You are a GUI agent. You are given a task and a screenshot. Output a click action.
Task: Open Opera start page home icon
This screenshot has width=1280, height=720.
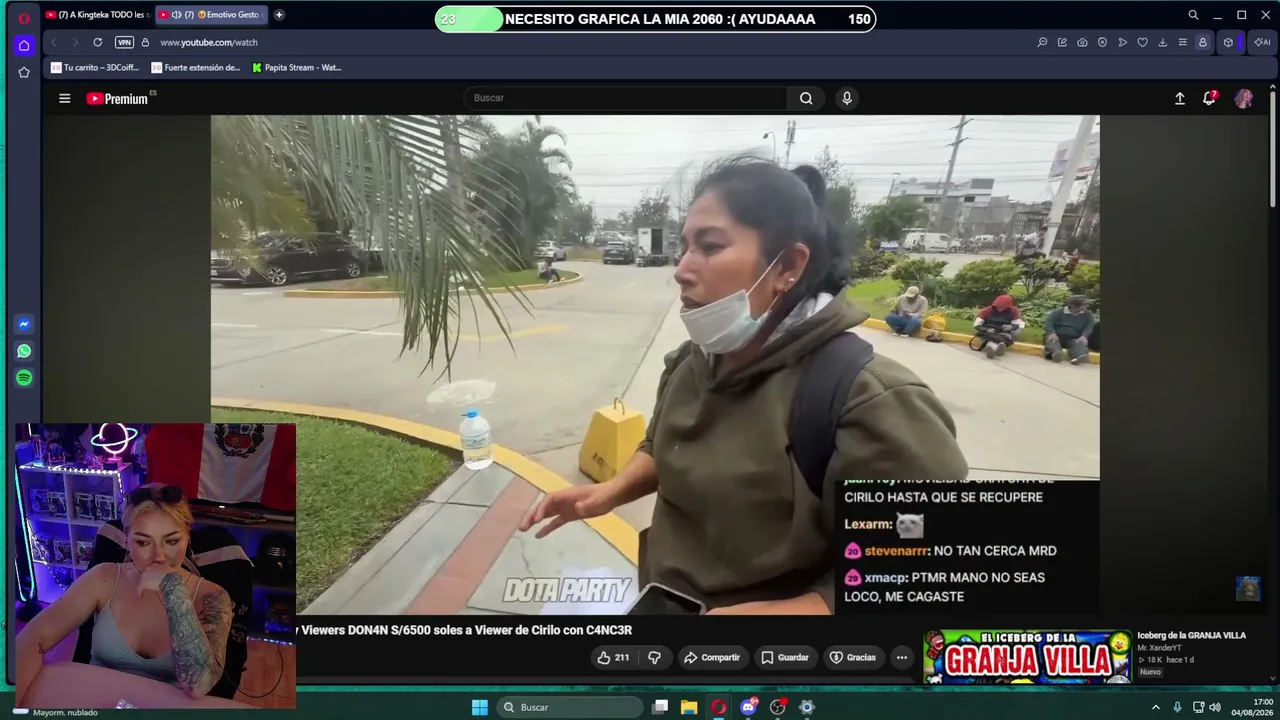[x=24, y=45]
